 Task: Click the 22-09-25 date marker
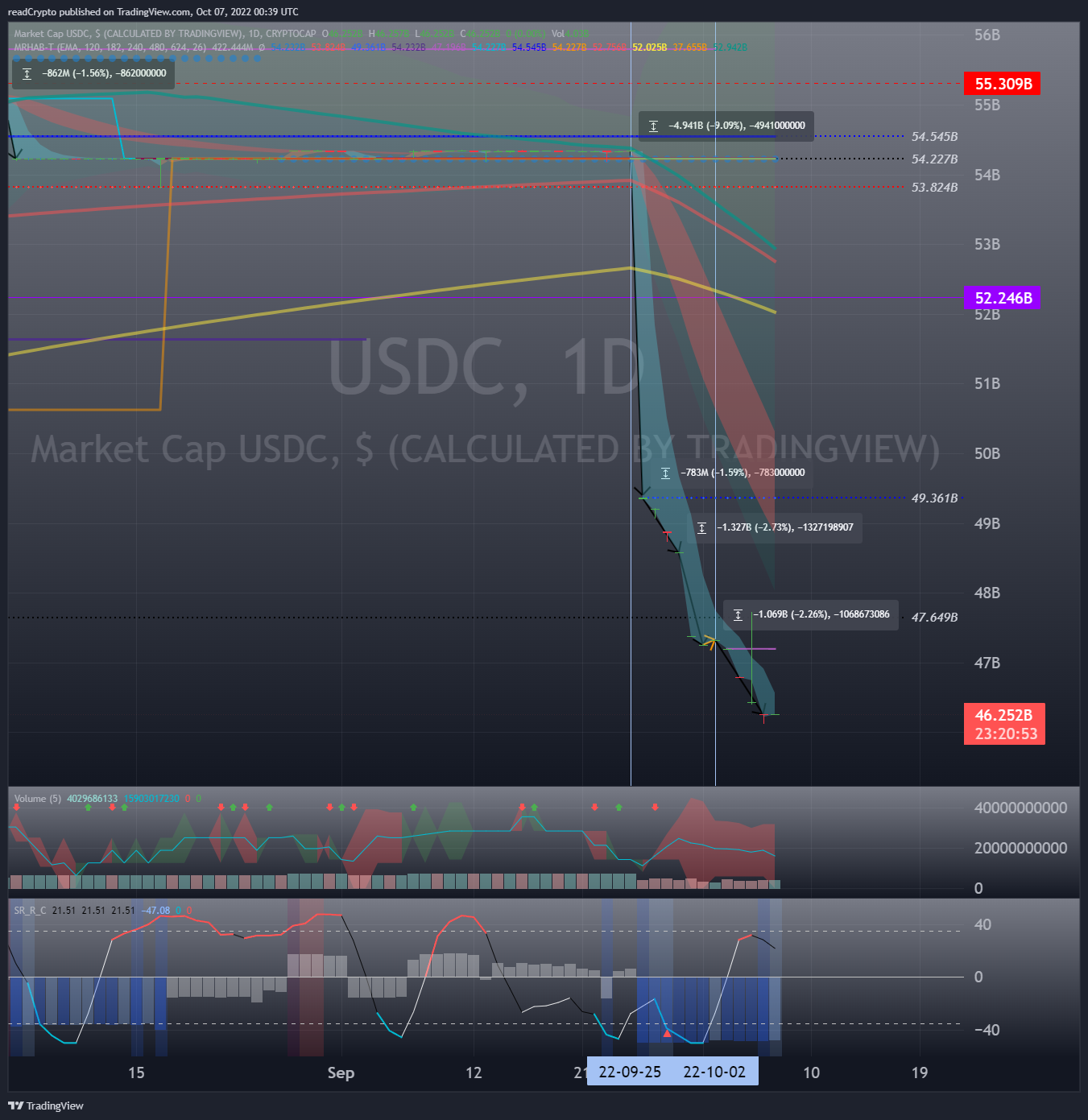(630, 1072)
